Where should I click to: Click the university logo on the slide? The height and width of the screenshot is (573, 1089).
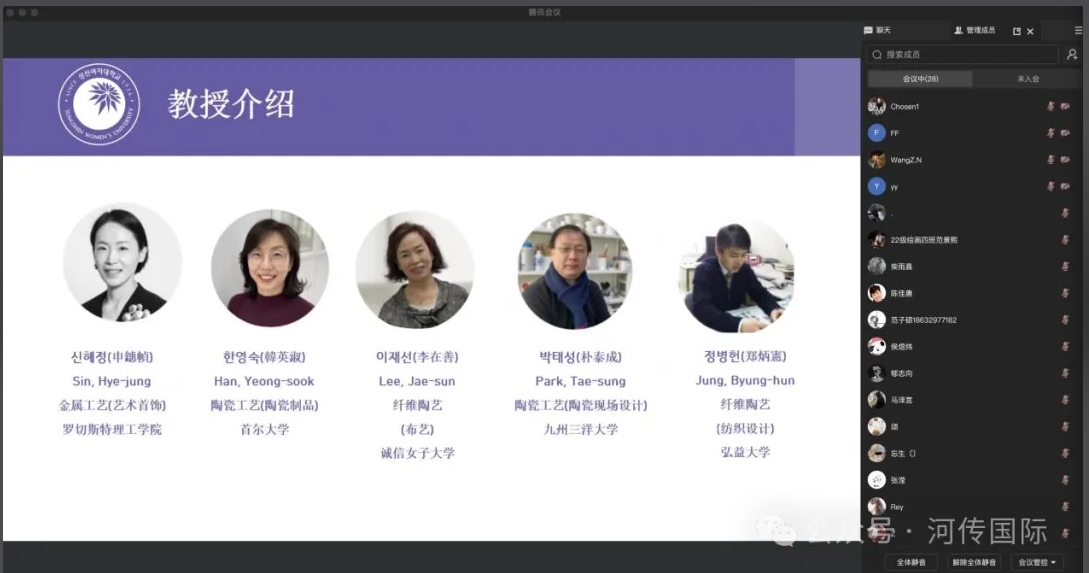99,104
